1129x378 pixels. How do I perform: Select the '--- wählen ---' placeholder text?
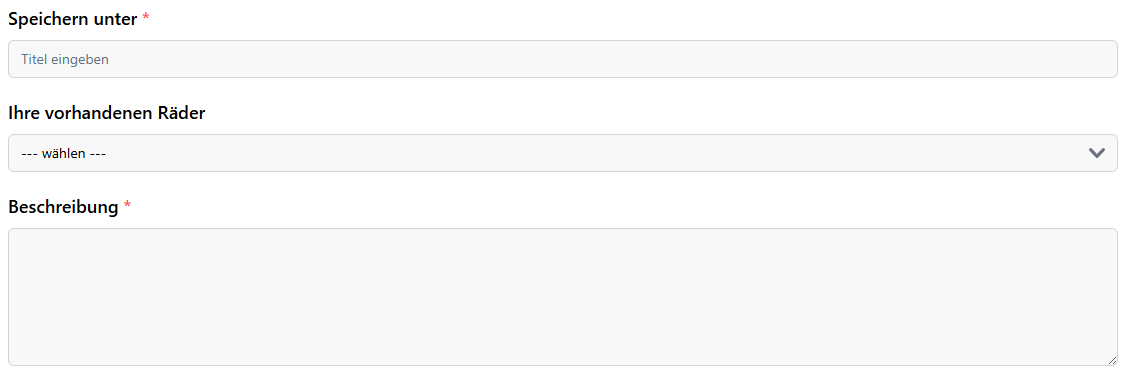click(64, 153)
